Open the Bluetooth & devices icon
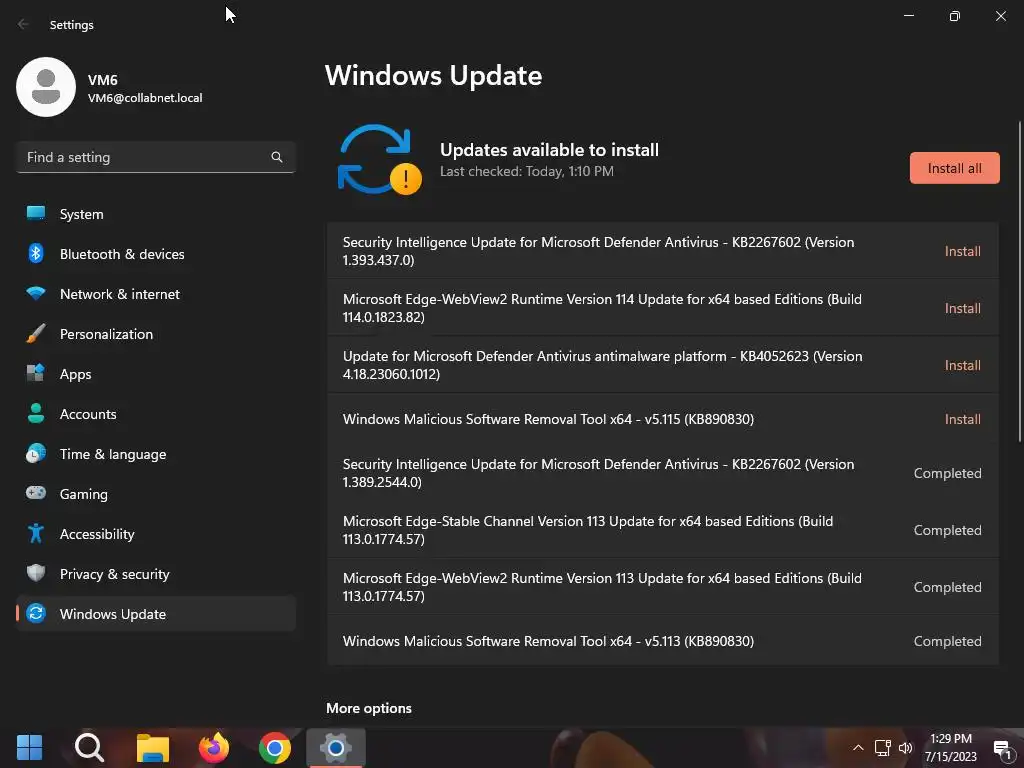The height and width of the screenshot is (768, 1024). click(x=36, y=253)
